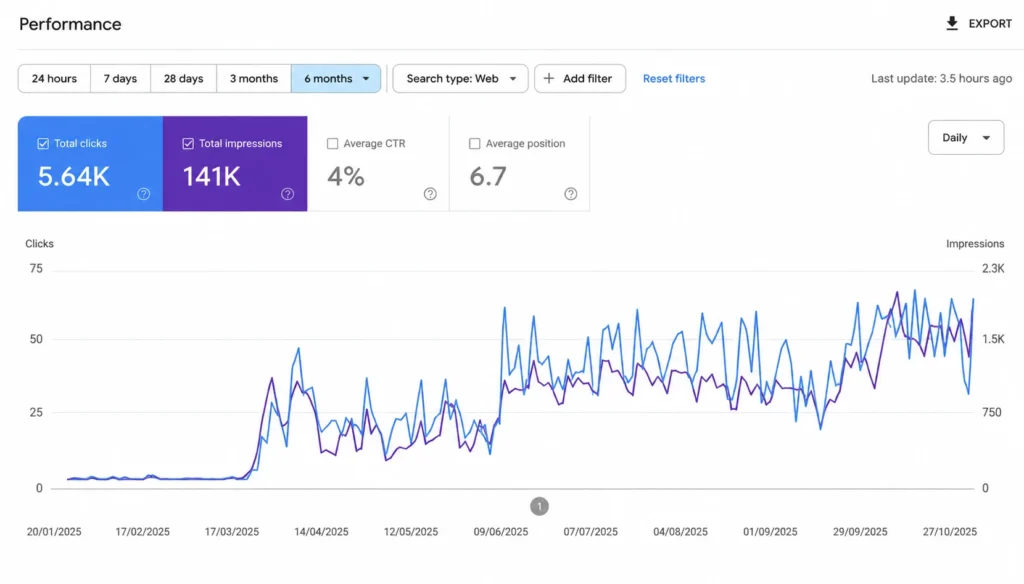This screenshot has height=584, width=1024.
Task: Open help icon on Total impressions card
Action: click(287, 194)
